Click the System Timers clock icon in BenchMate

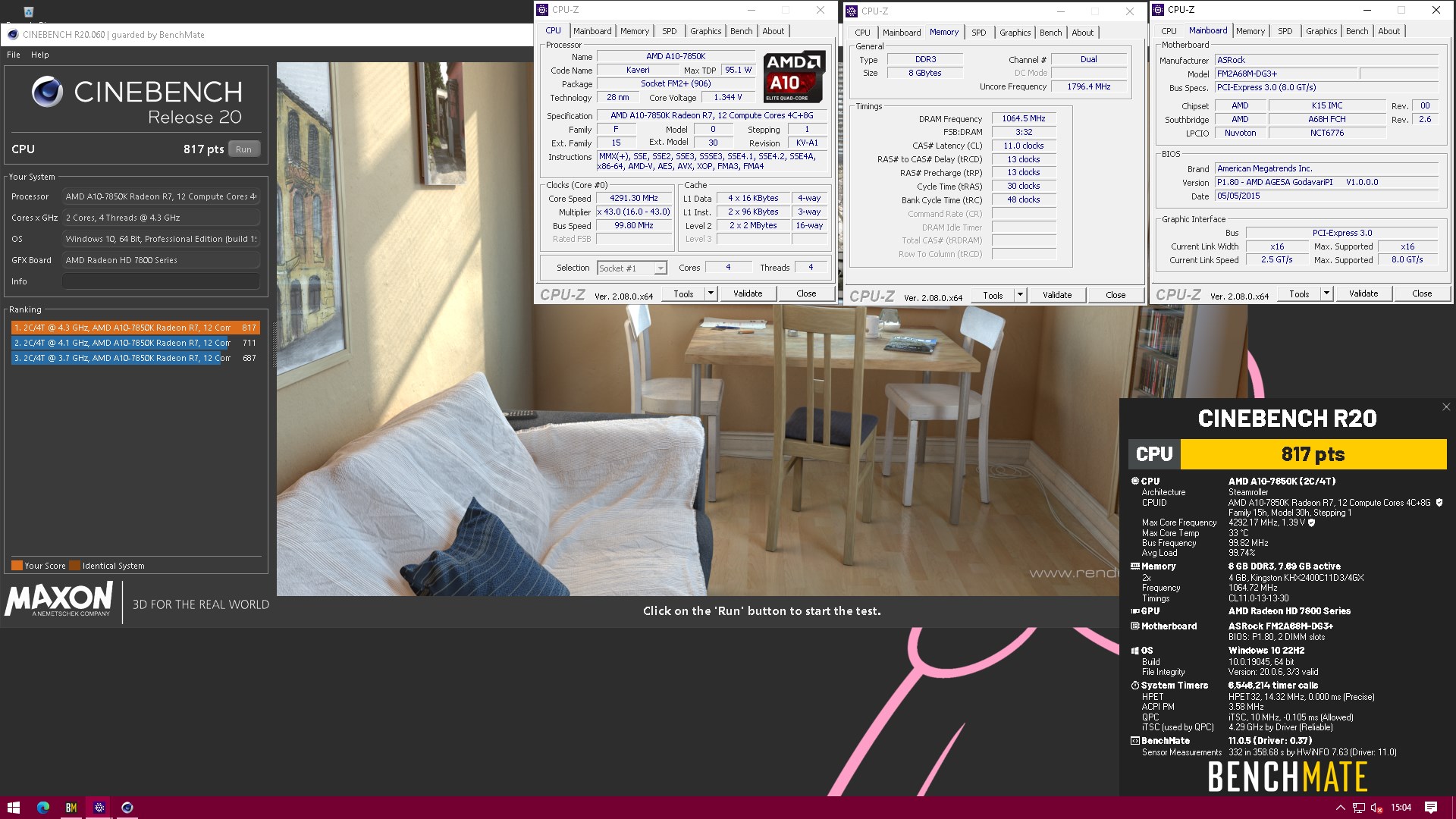(x=1135, y=685)
